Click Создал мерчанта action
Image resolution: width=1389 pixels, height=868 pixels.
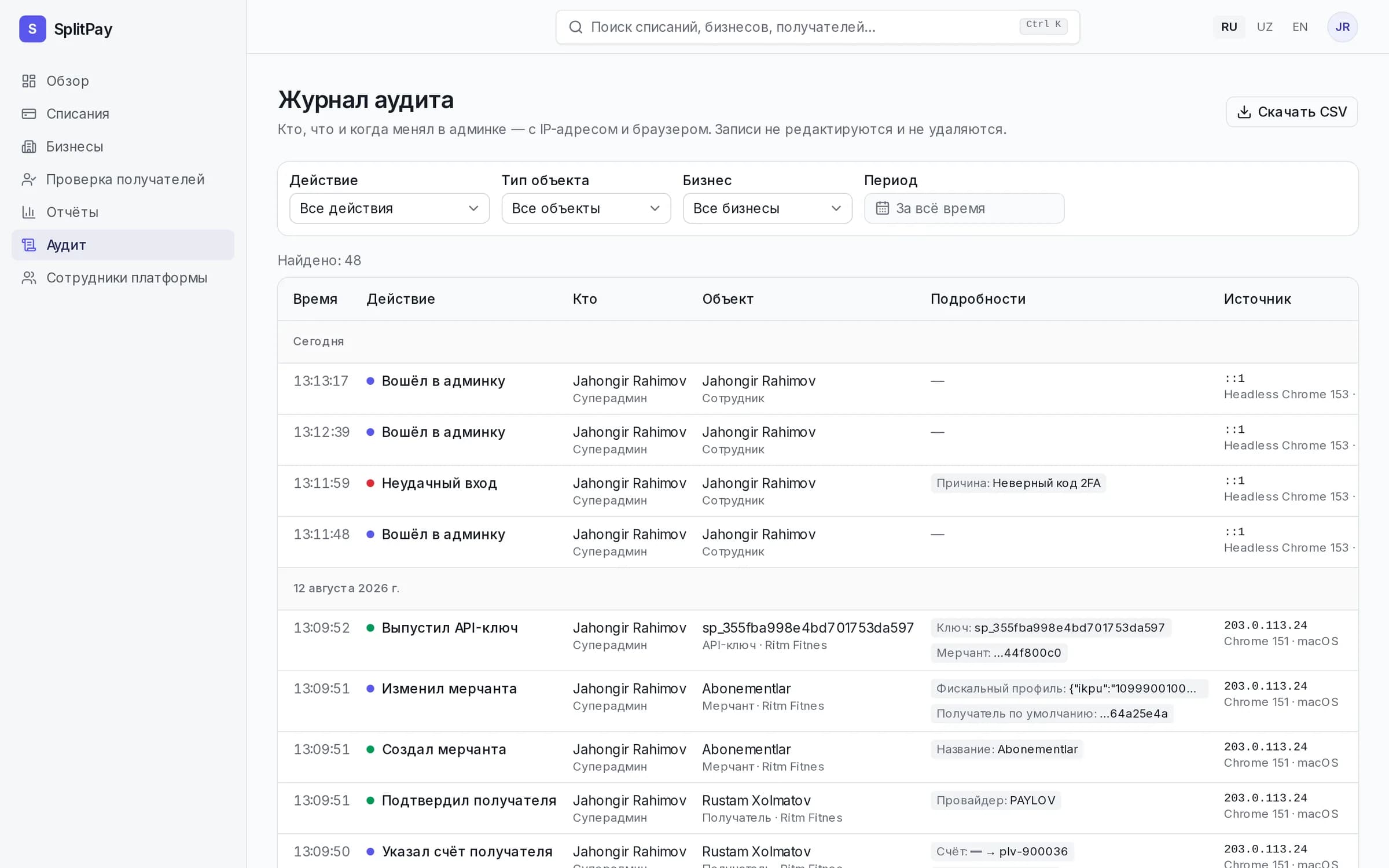point(444,749)
